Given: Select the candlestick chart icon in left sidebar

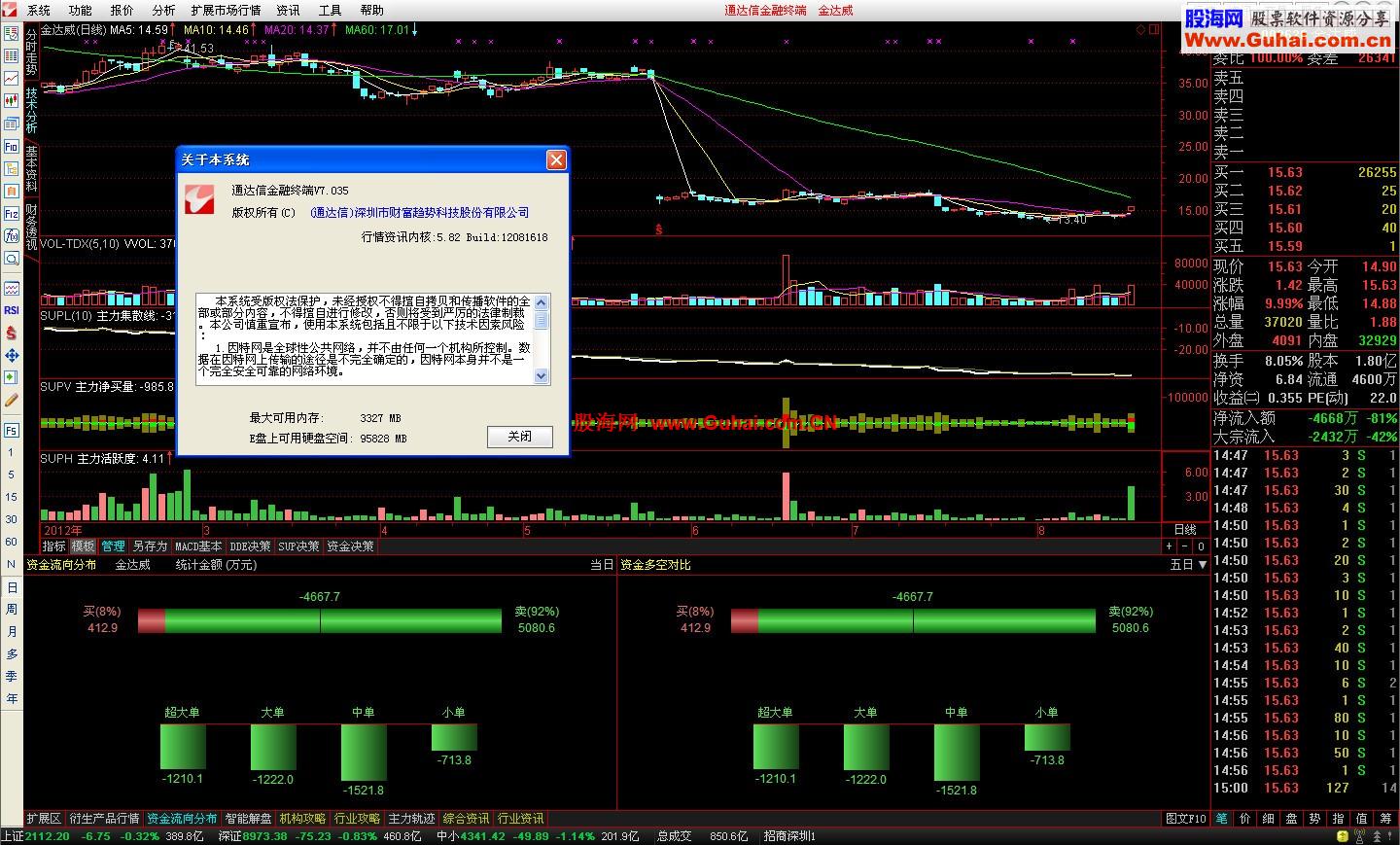Looking at the screenshot, I should click(x=12, y=100).
